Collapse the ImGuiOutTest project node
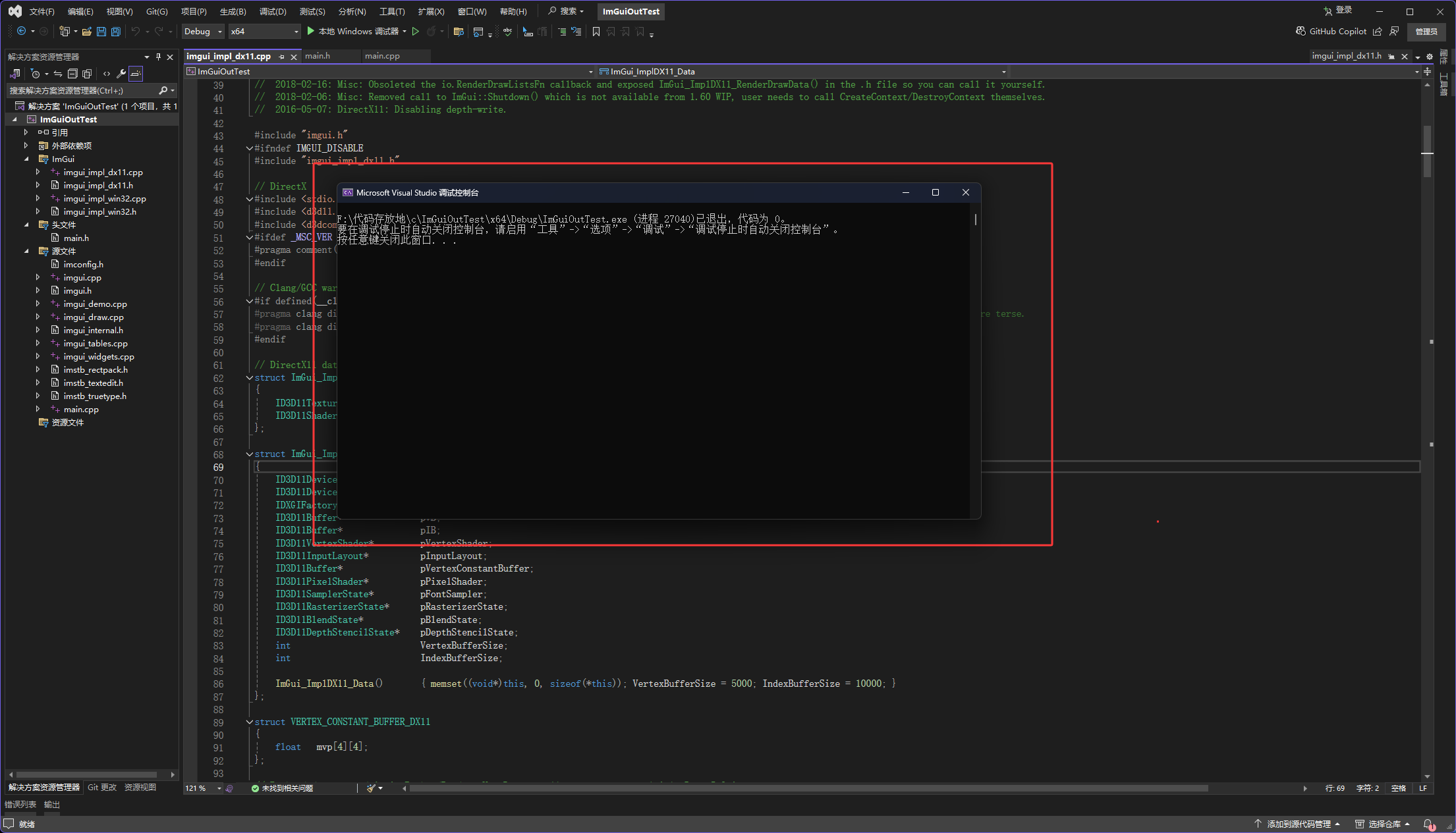This screenshot has width=1456, height=833. [x=14, y=119]
